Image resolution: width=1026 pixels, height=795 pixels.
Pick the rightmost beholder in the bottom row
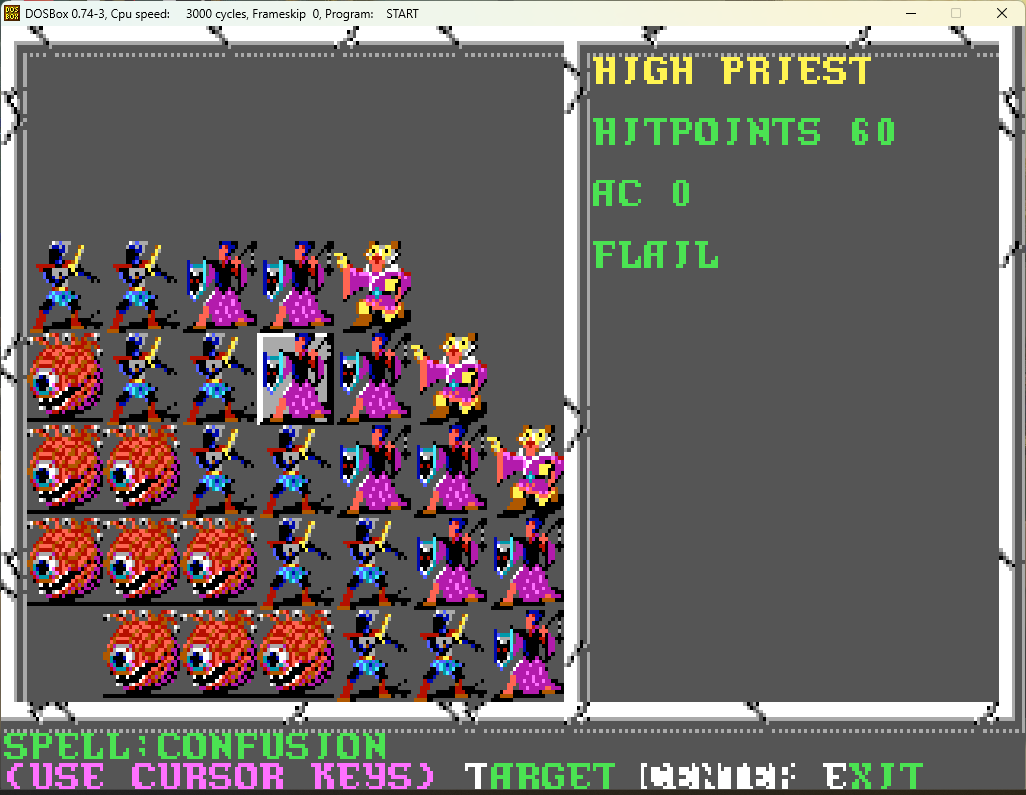click(296, 655)
